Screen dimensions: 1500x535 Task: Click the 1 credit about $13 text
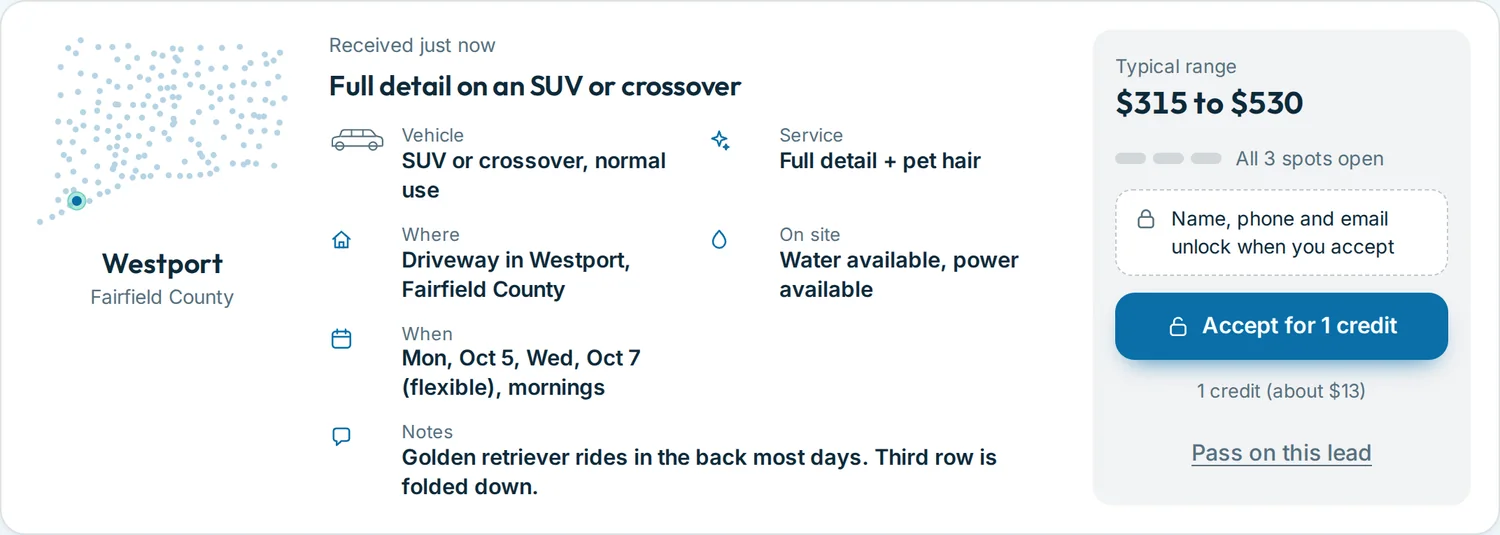coord(1281,391)
